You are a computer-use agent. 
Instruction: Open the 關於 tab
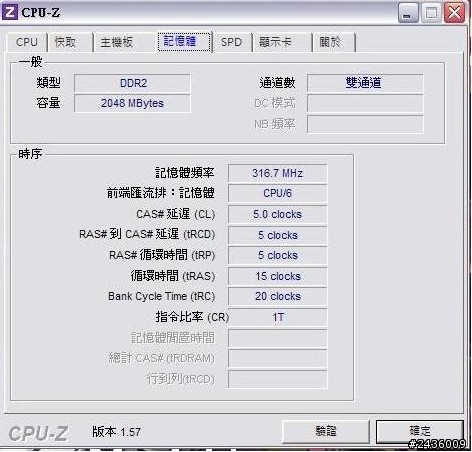click(x=334, y=42)
